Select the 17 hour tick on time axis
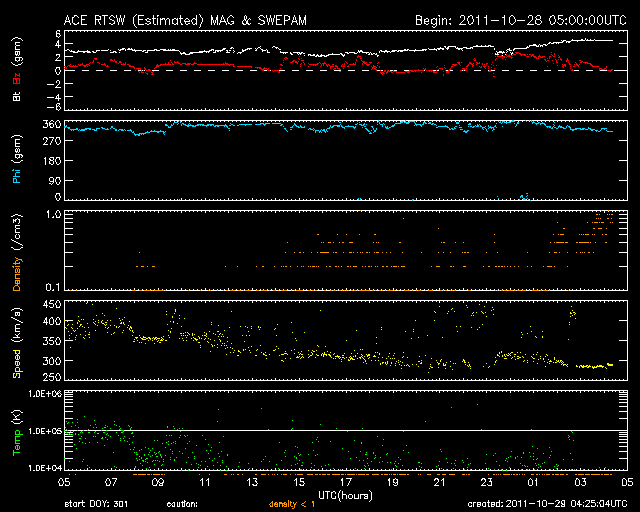The height and width of the screenshot is (512, 640). coord(345,482)
